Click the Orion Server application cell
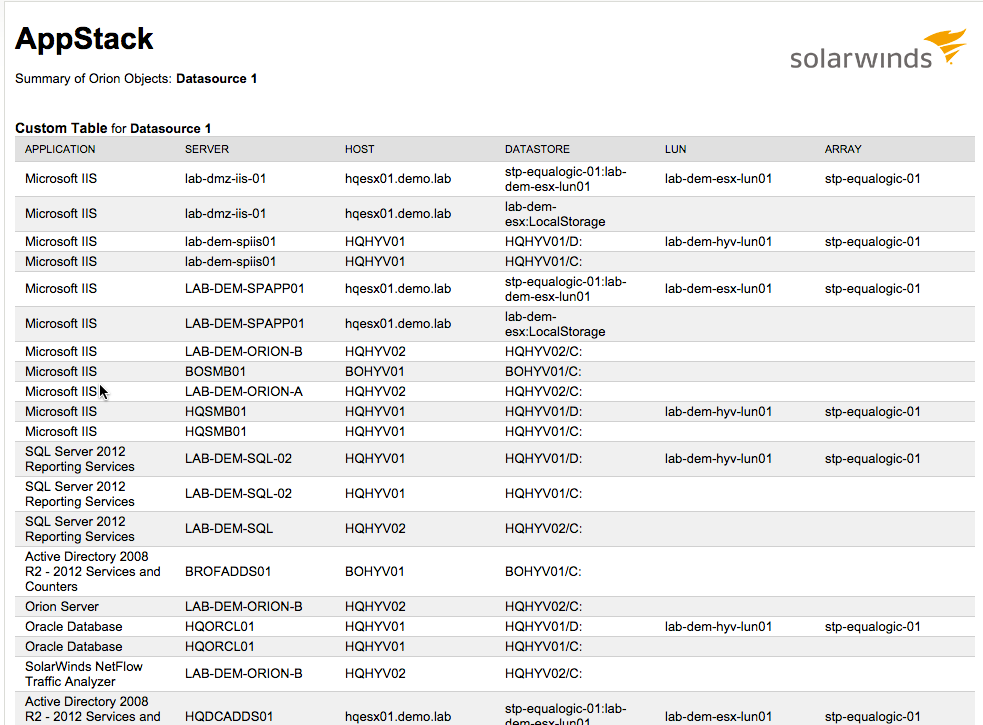The width and height of the screenshot is (983, 725). pyautogui.click(x=61, y=606)
